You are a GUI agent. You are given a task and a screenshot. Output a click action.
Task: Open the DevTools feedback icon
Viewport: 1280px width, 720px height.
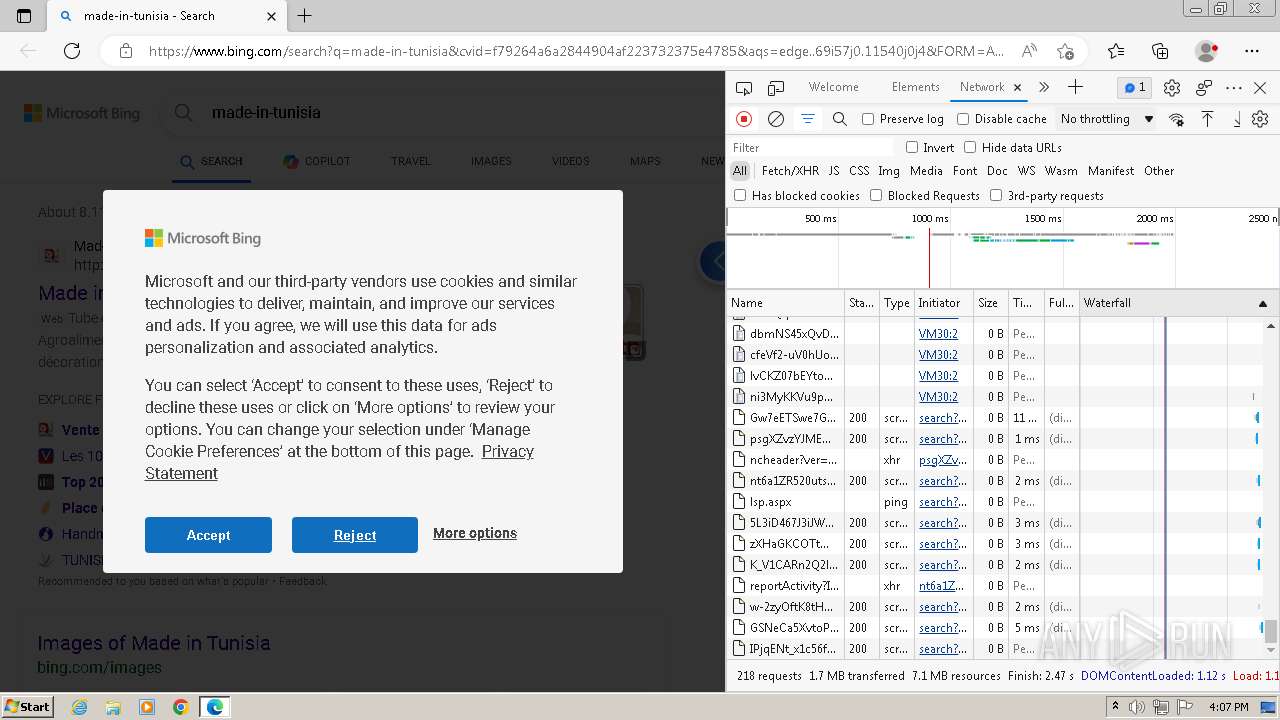coord(1204,88)
